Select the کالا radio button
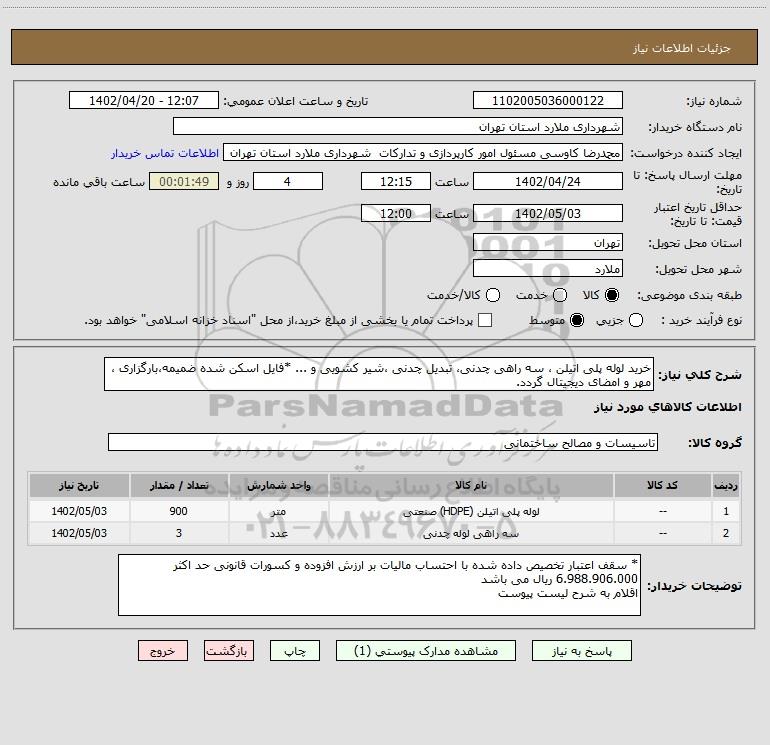 pyautogui.click(x=612, y=295)
